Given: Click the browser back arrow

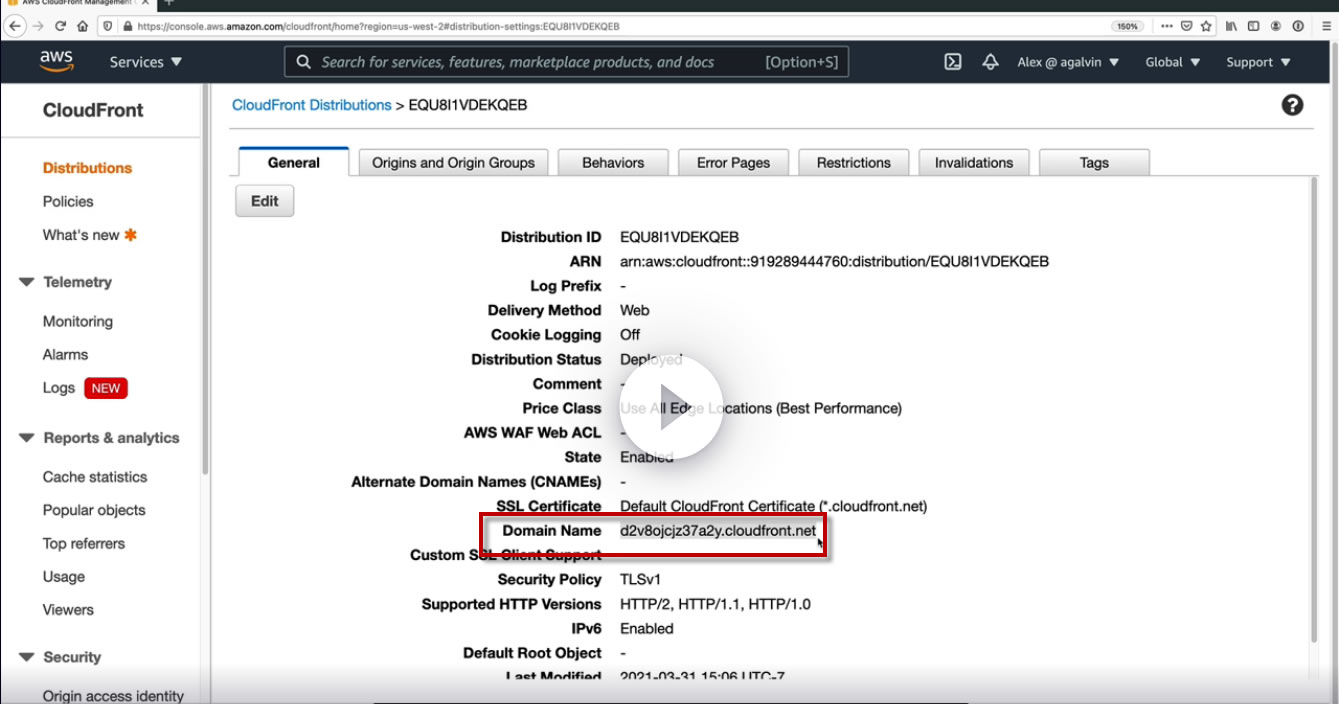Looking at the screenshot, I should (x=15, y=26).
